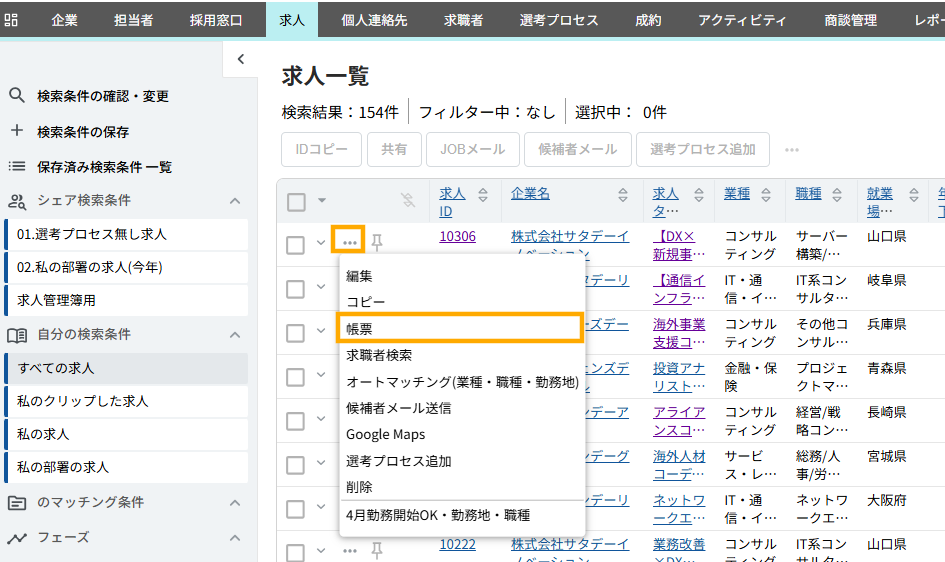Tick the checkbox for job 10306

tap(295, 245)
